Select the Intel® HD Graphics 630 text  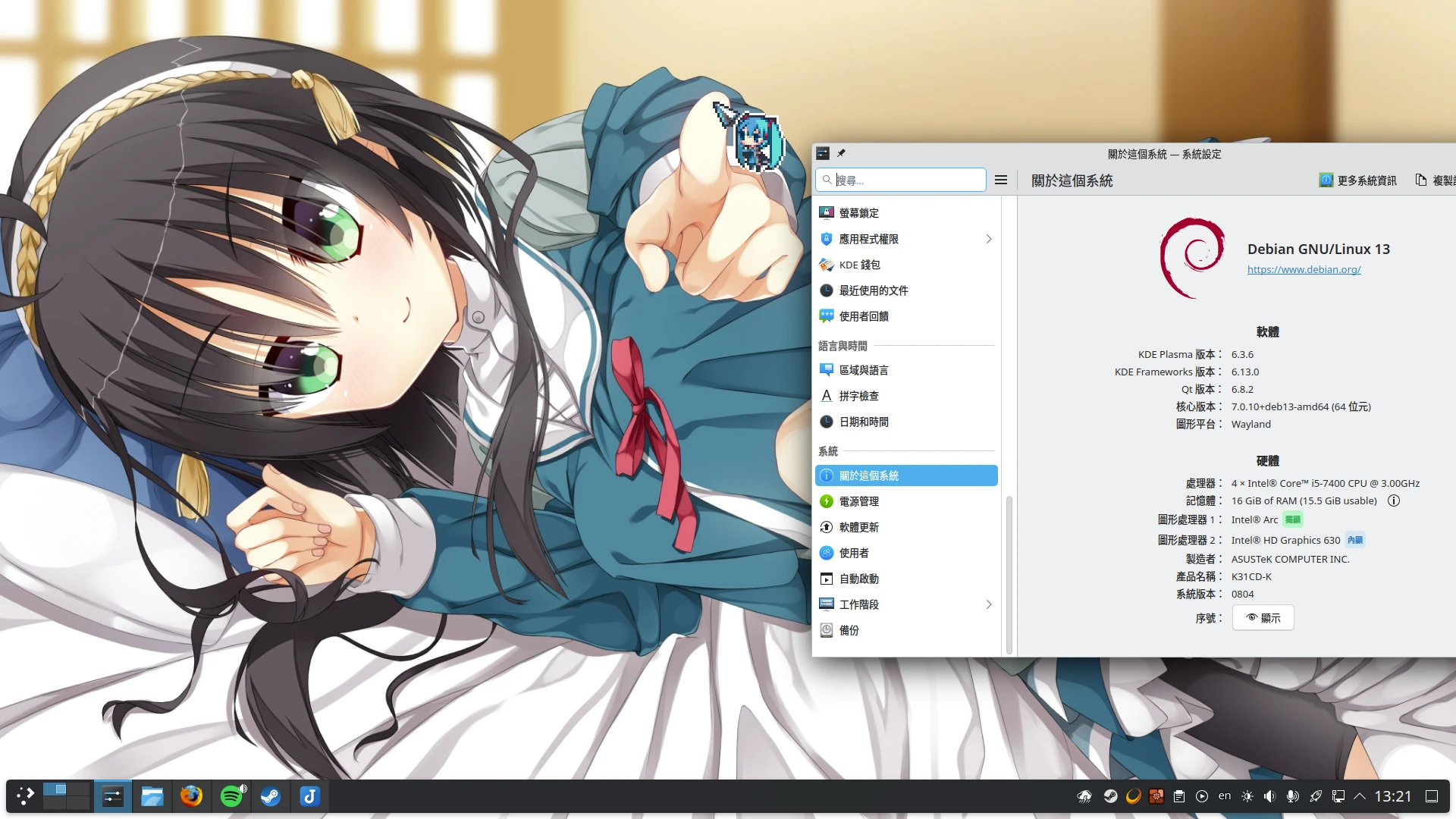click(x=1285, y=540)
